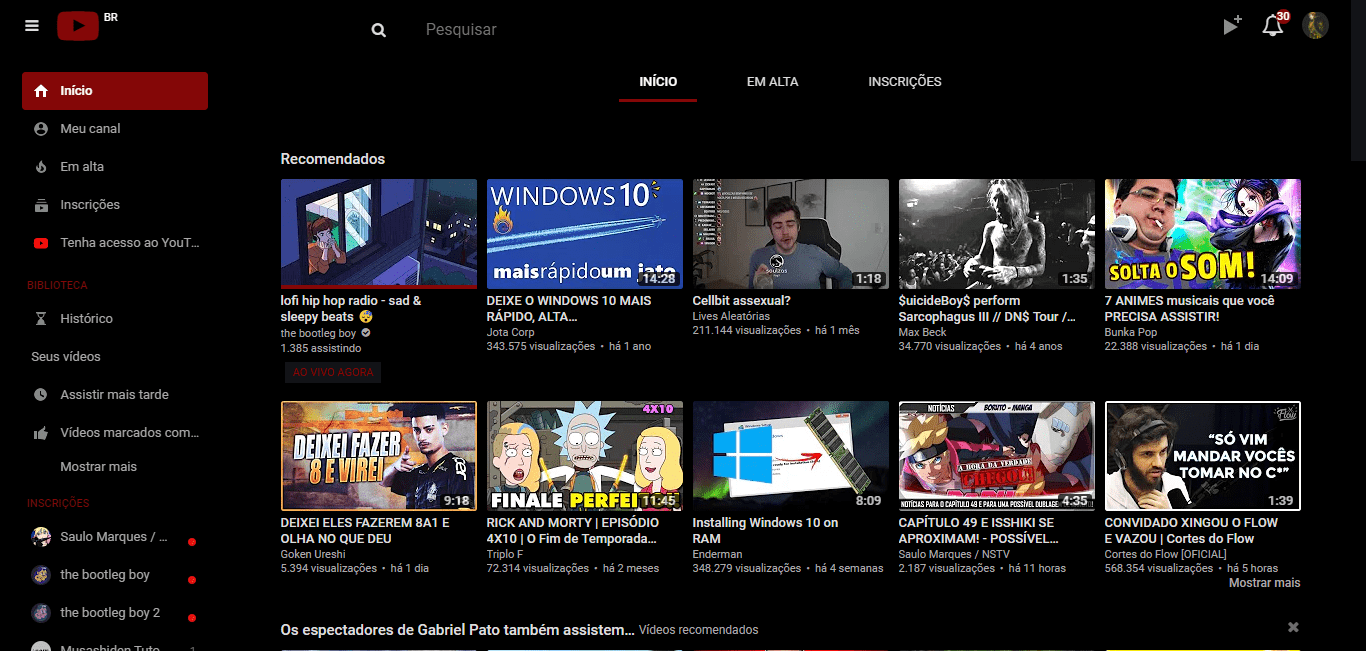Click the thumbs-up liked videos icon
1366x651 pixels.
click(41, 433)
